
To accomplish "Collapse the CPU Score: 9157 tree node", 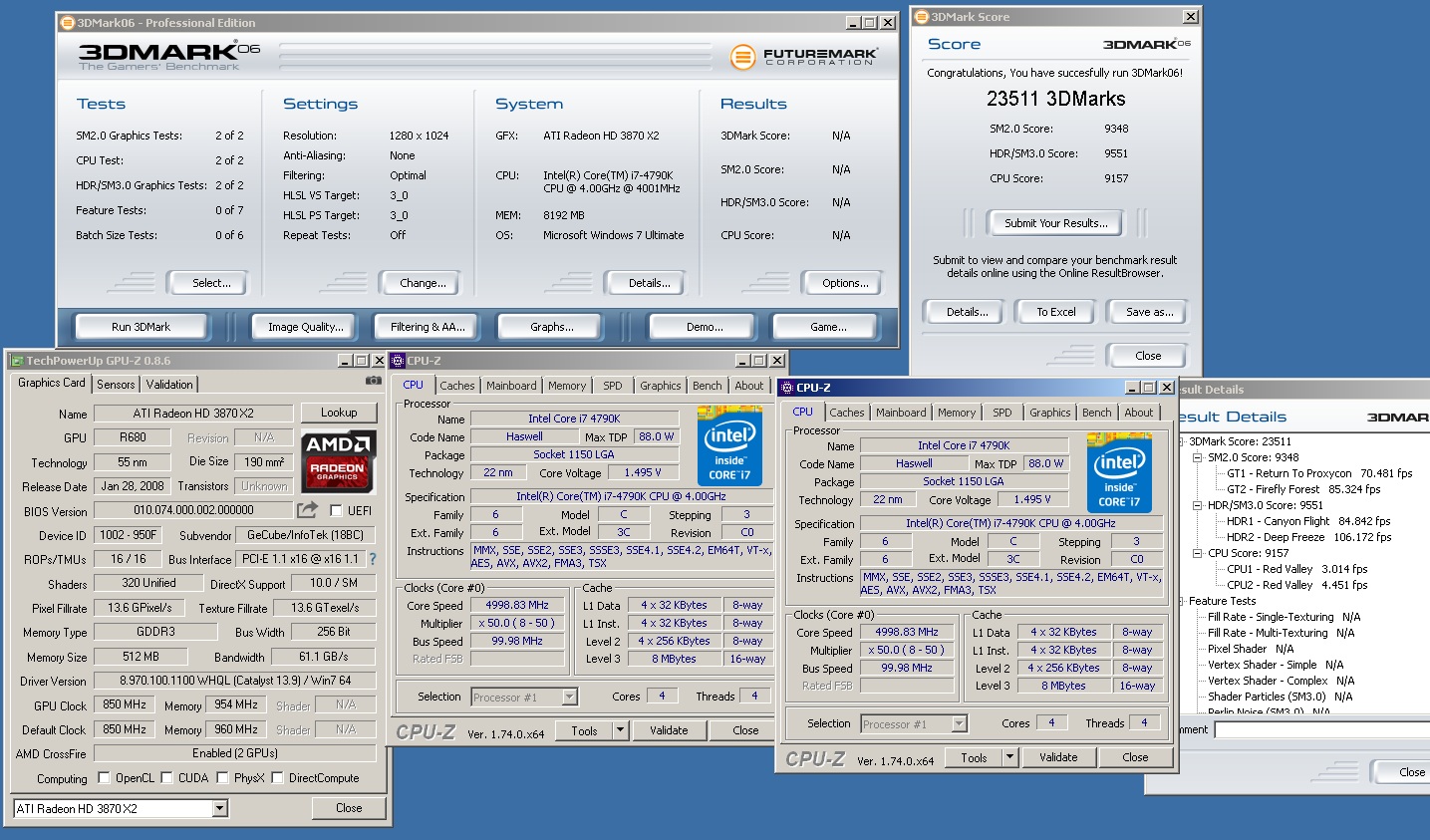I will pyautogui.click(x=1198, y=553).
